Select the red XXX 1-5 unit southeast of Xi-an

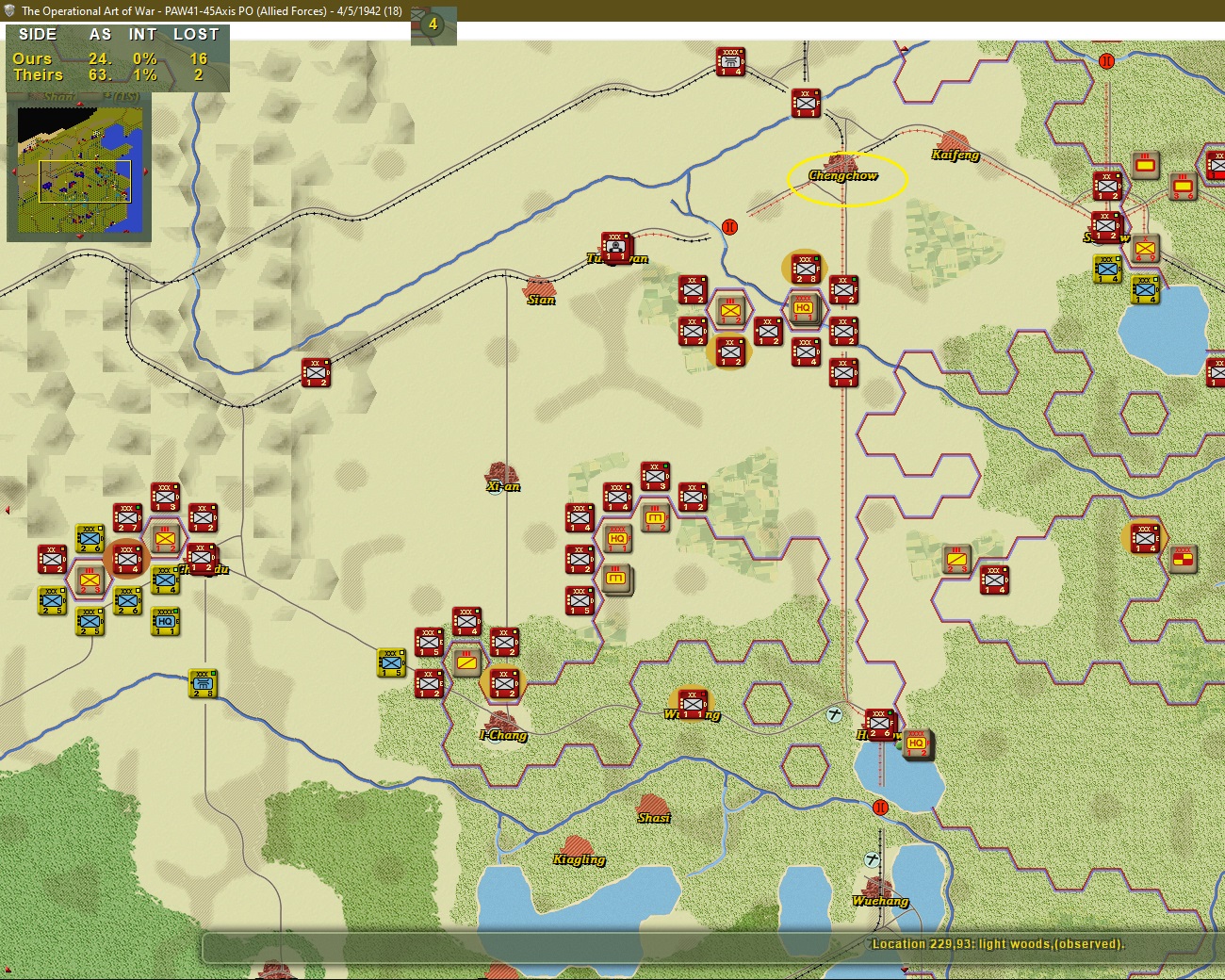point(580,600)
